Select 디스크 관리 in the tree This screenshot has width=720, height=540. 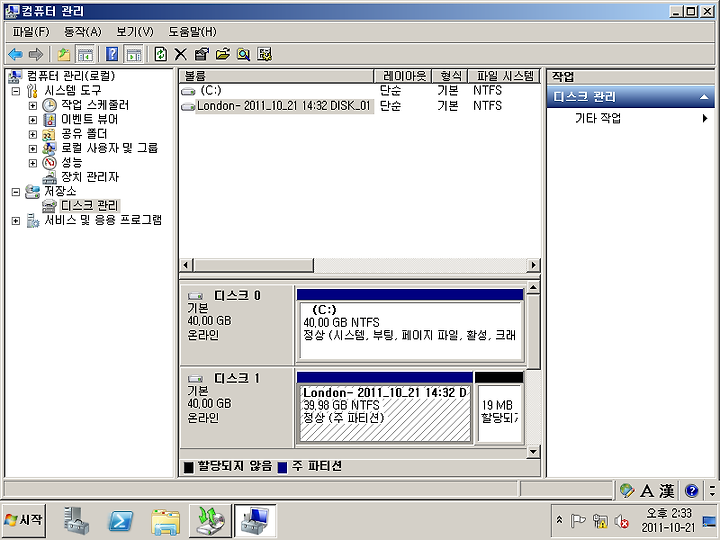[90, 205]
